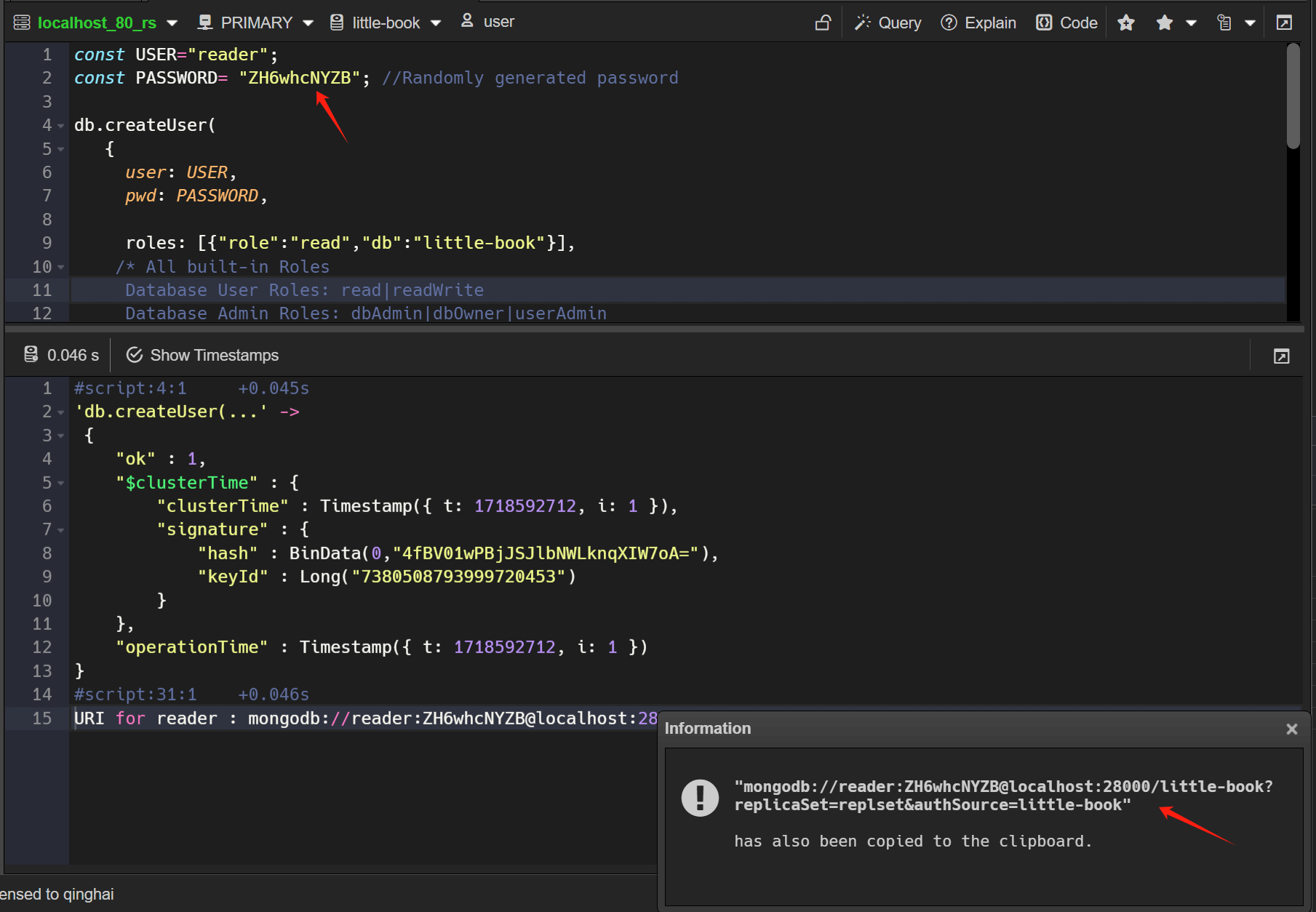The height and width of the screenshot is (912, 1316).
Task: Click the favorites star icon
Action: click(x=1165, y=23)
